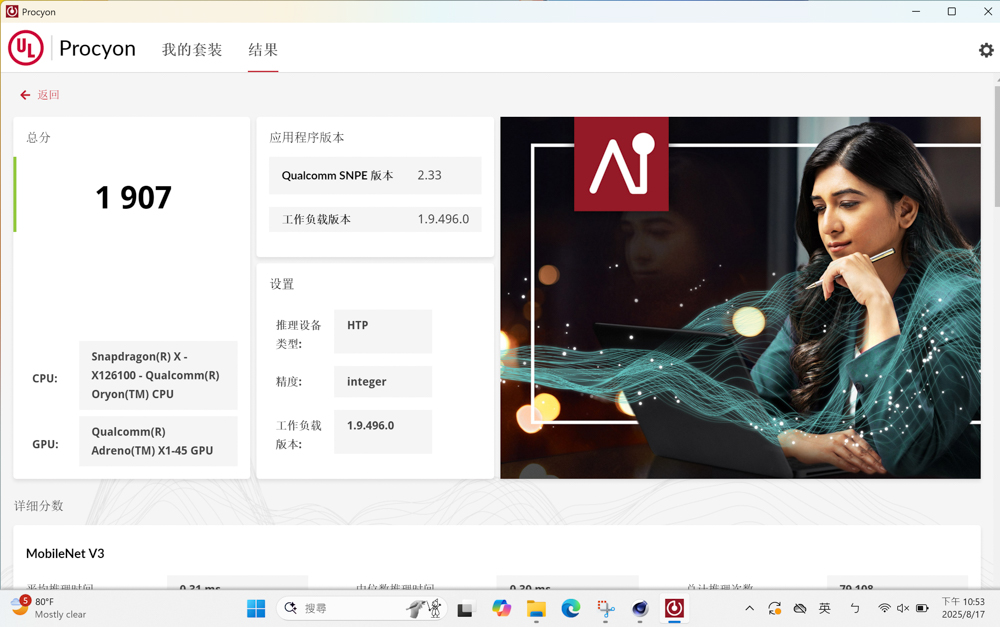This screenshot has height=627, width=1000.
Task: Click the Procyon title bar app icon
Action: tap(11, 11)
